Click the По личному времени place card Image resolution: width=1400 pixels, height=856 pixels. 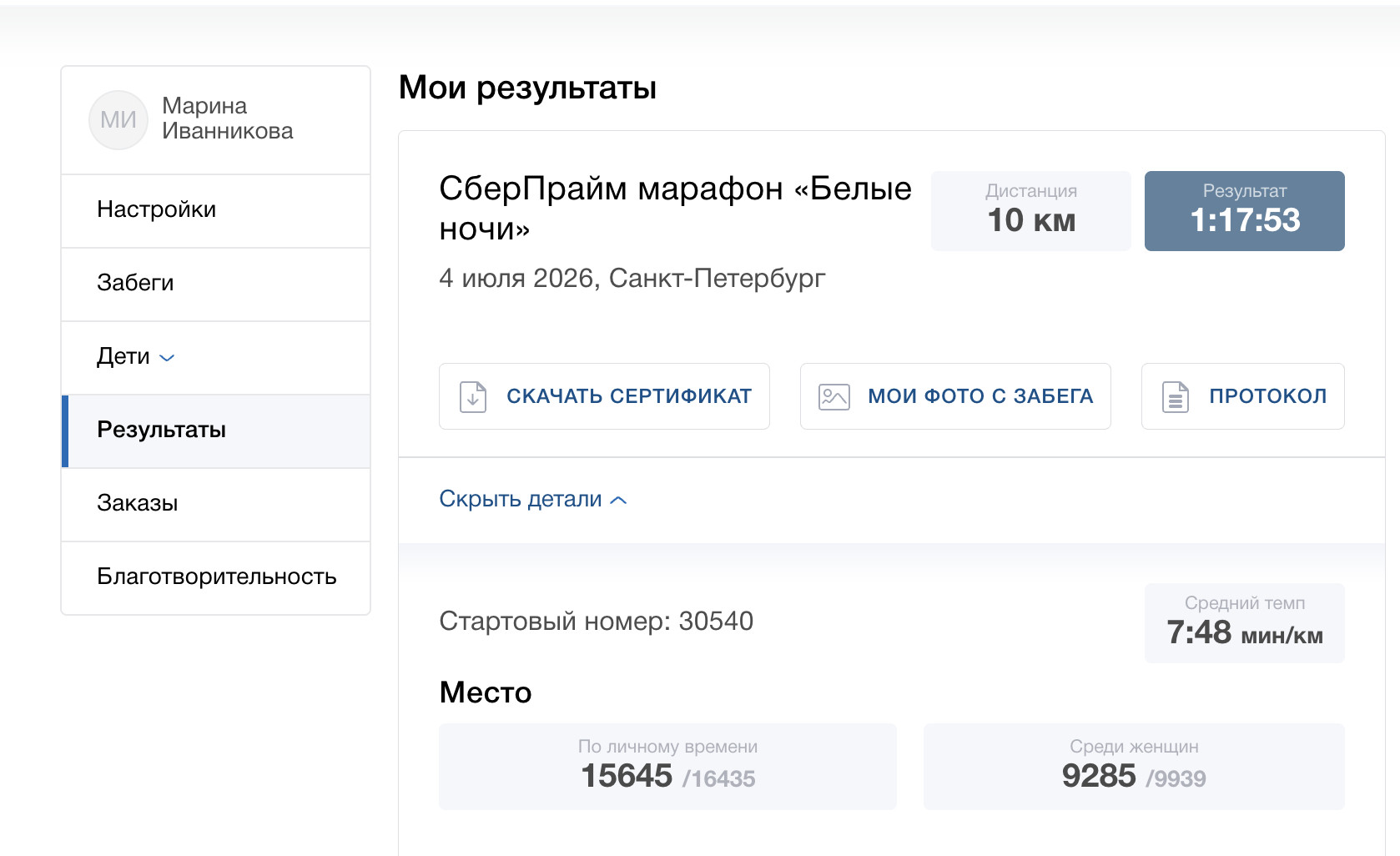[668, 766]
